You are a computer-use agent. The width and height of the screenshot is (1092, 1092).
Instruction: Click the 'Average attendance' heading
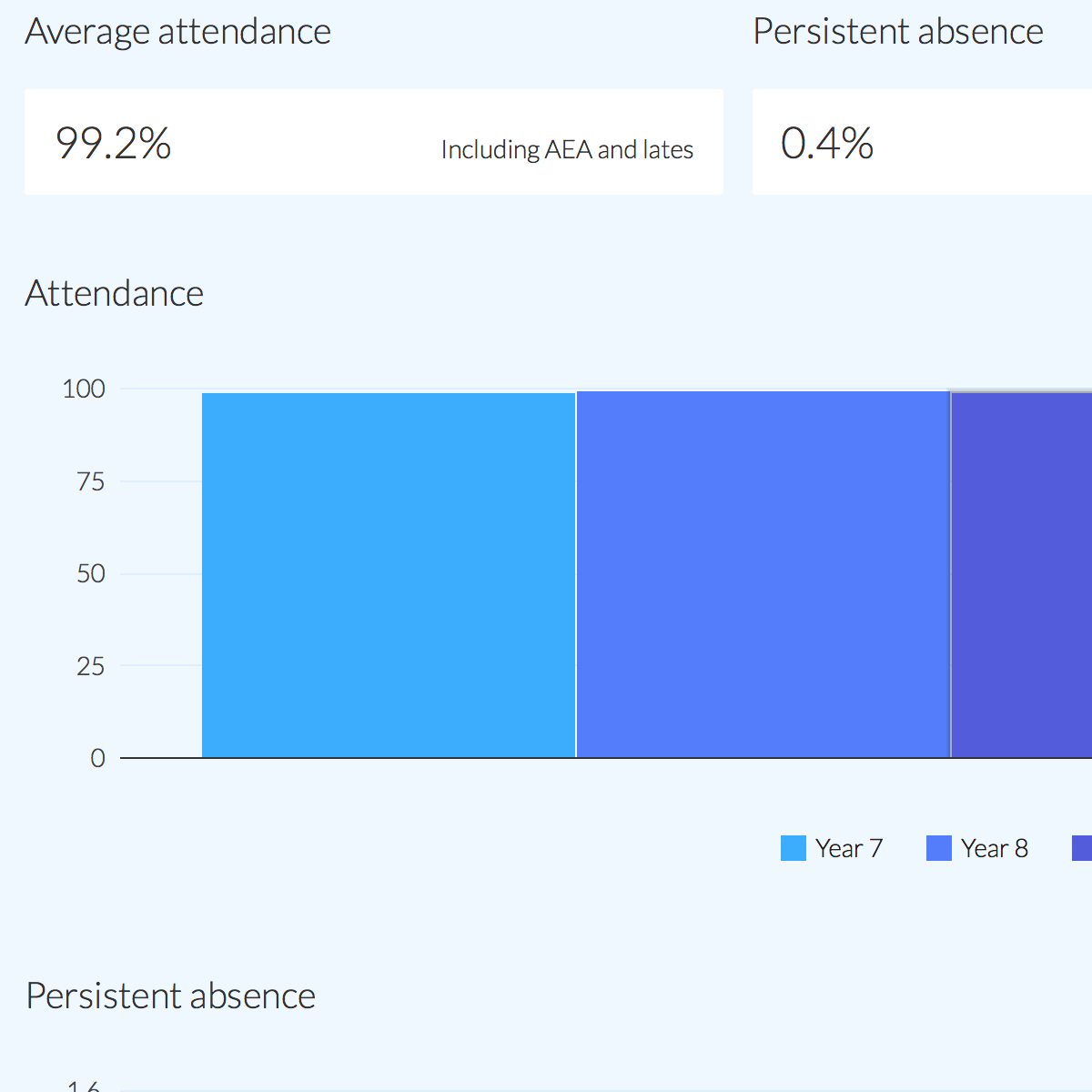[x=178, y=32]
